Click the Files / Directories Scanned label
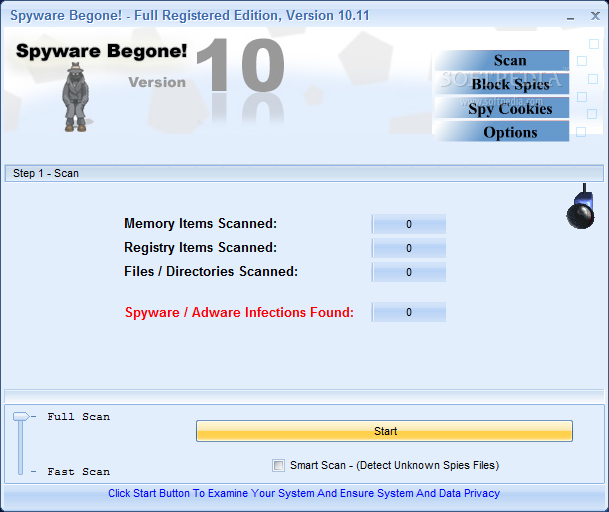The height and width of the screenshot is (512, 609). pyautogui.click(x=211, y=272)
